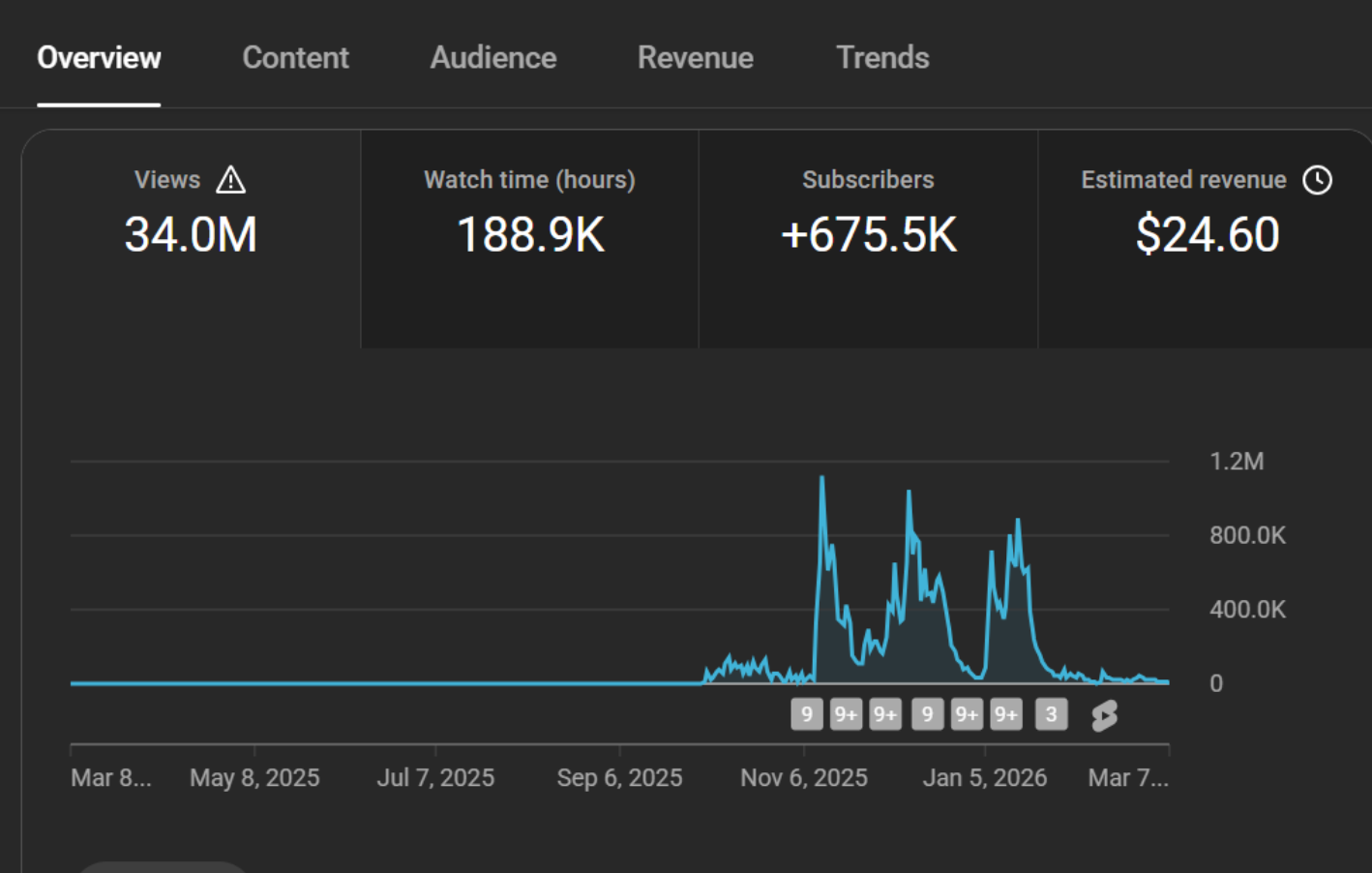Image resolution: width=1372 pixels, height=873 pixels.
Task: Switch to the Content tab
Action: tap(295, 58)
